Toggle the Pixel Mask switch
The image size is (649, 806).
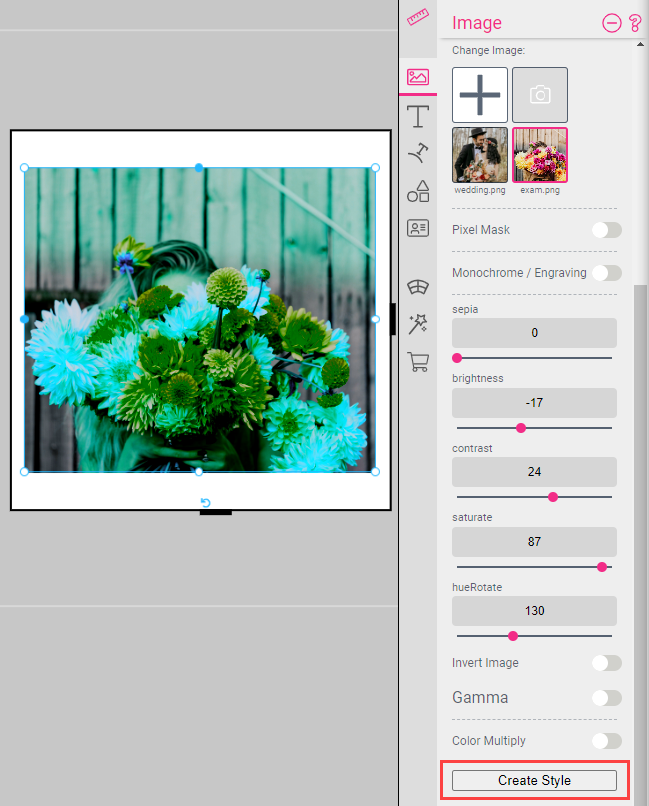coord(607,230)
